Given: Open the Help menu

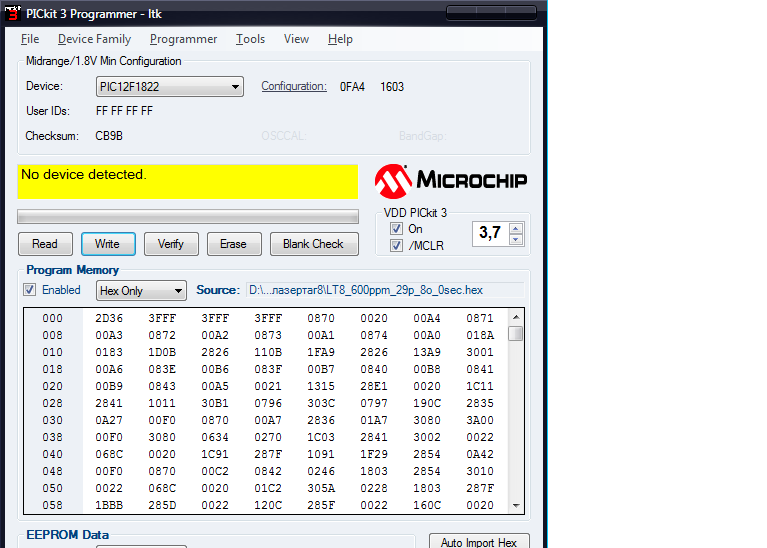Looking at the screenshot, I should [340, 39].
